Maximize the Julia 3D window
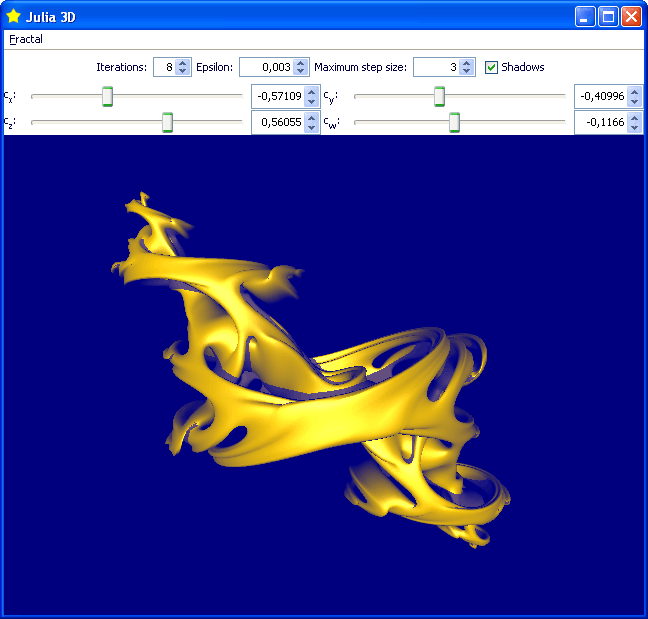Viewport: 648px width, 619px height. (608, 17)
